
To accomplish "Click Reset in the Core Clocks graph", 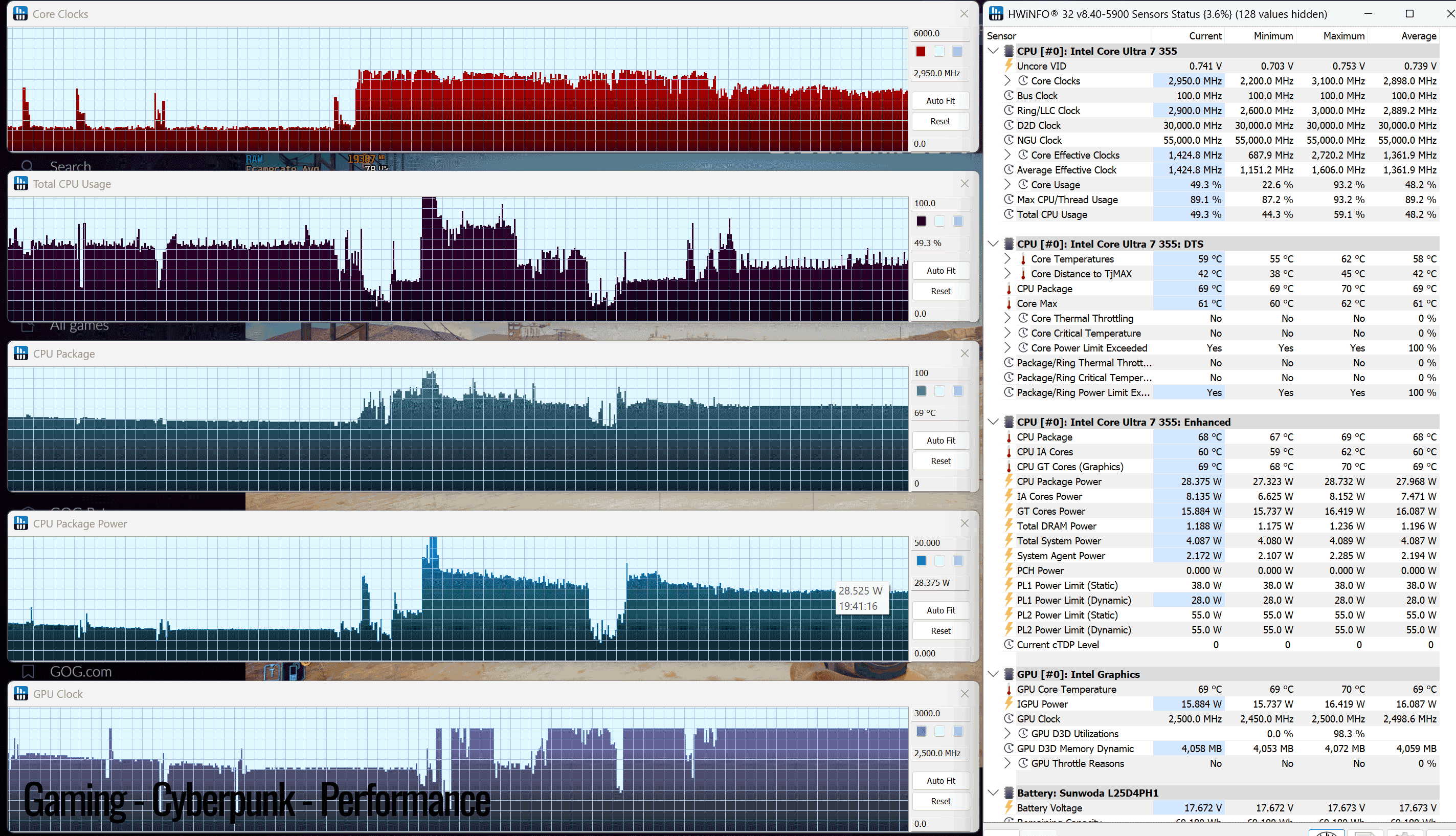I will click(940, 121).
